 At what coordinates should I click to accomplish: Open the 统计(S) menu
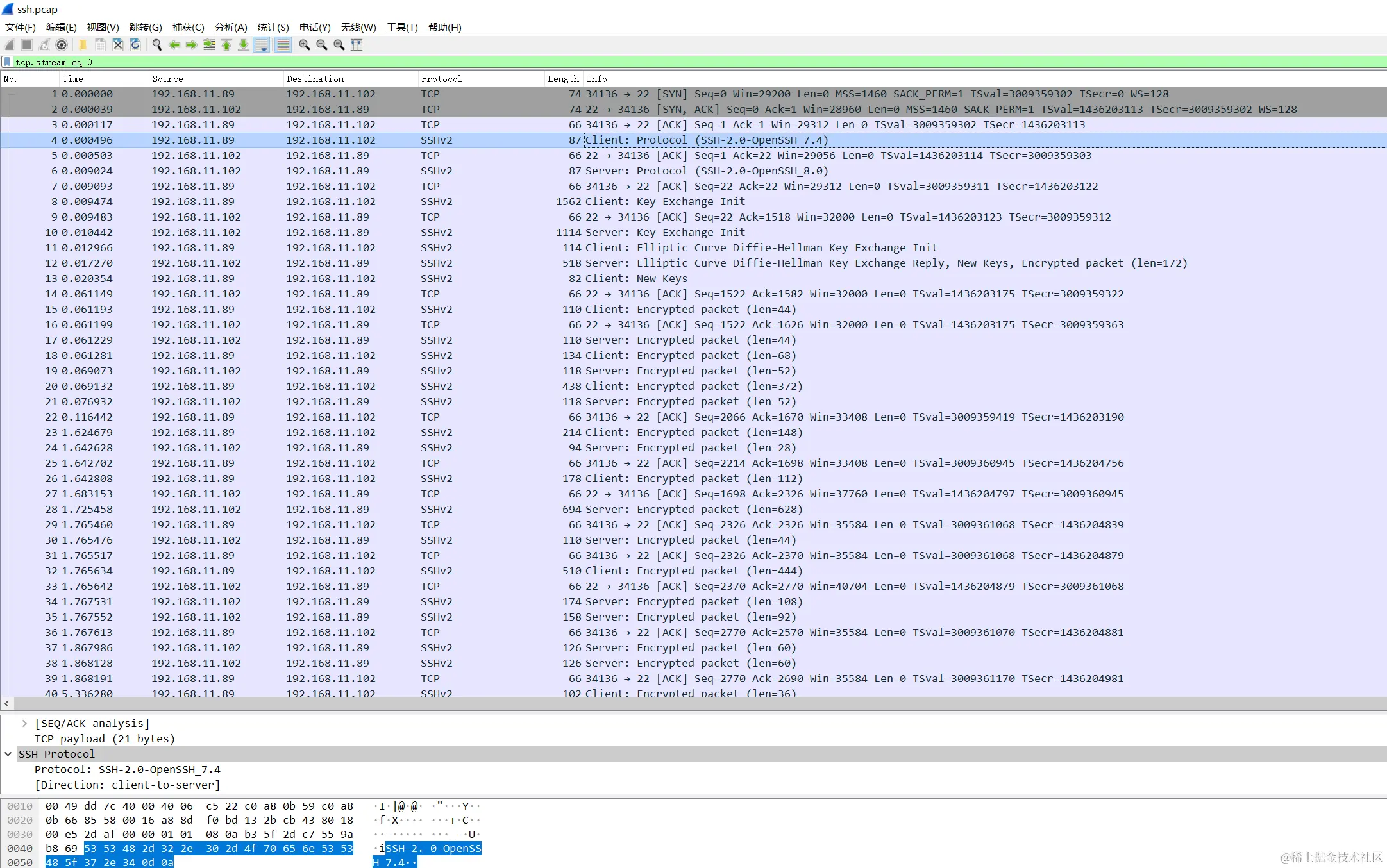pyautogui.click(x=273, y=27)
